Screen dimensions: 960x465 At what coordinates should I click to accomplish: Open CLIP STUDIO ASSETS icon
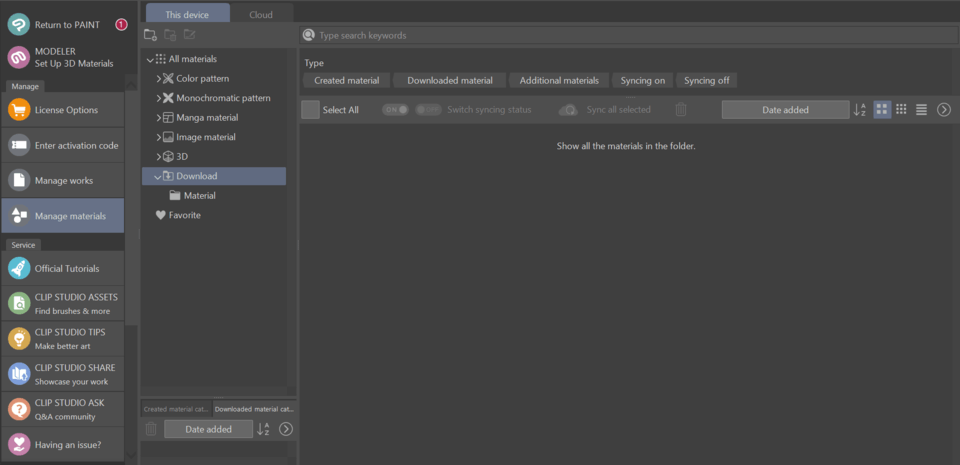tap(19, 303)
